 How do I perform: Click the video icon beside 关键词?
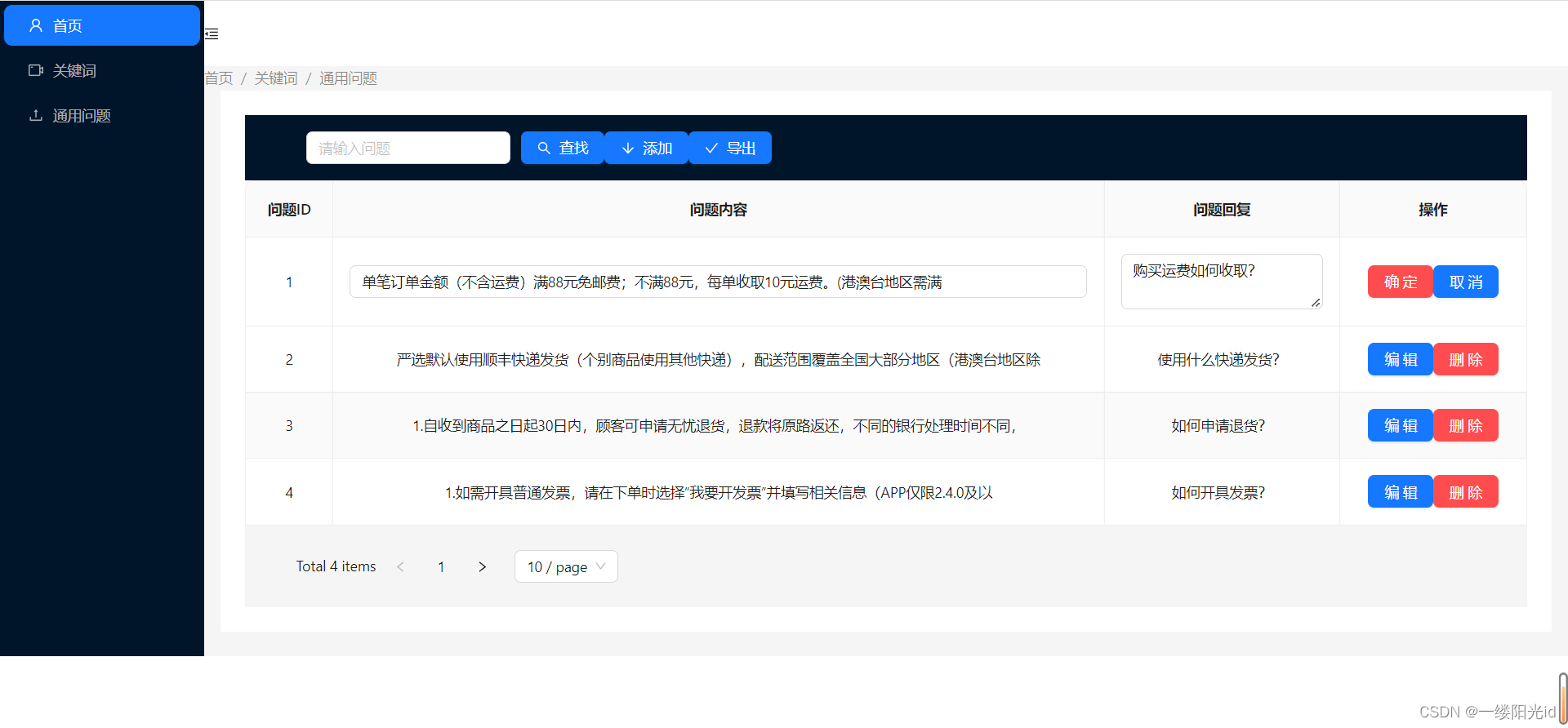(36, 70)
